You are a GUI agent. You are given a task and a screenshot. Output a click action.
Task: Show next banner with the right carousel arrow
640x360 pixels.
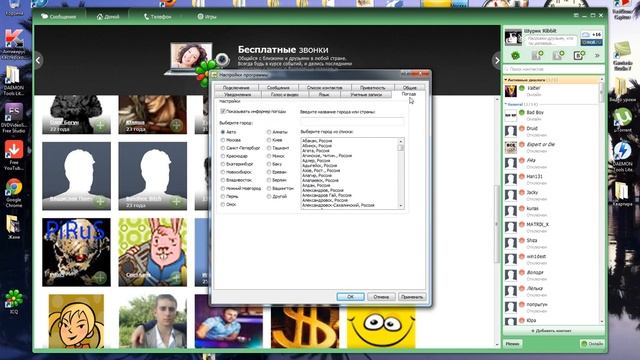[496, 60]
